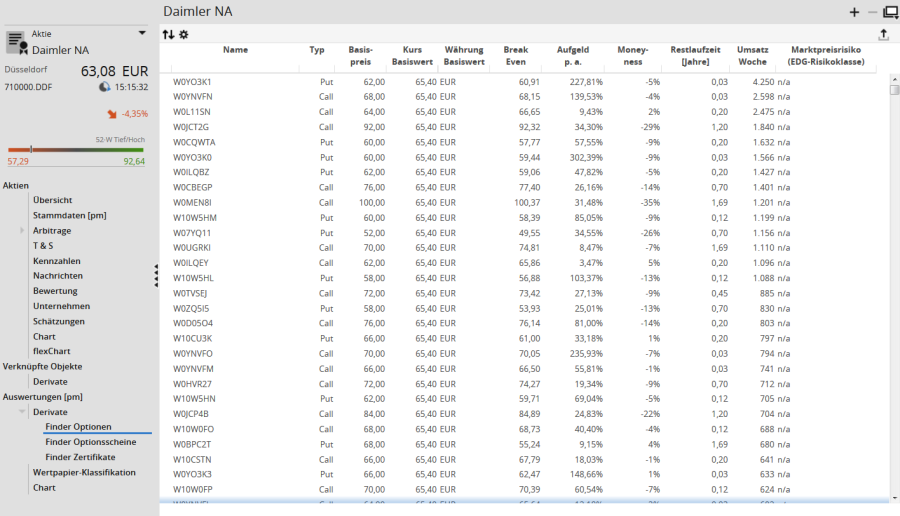
Task: Open the Nachrichten menu entry
Action: 58,276
